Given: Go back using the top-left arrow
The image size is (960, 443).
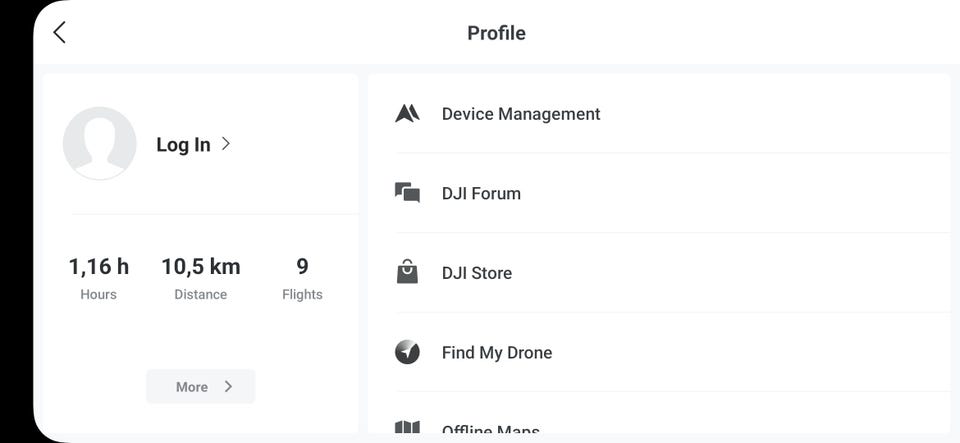Looking at the screenshot, I should [x=59, y=32].
